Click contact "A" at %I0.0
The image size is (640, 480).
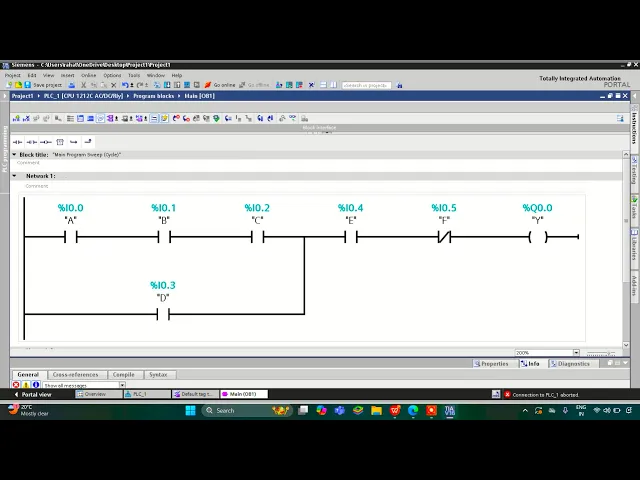(x=71, y=237)
